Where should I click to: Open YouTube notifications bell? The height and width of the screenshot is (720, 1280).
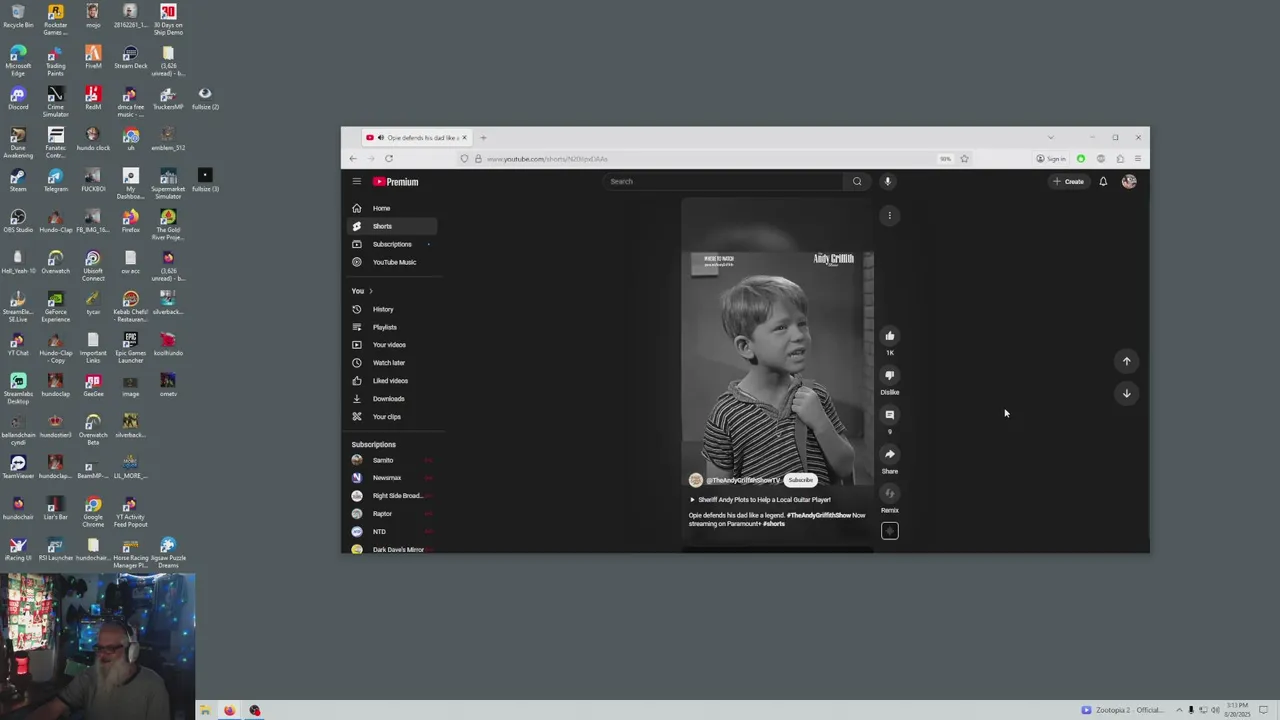tap(1103, 181)
